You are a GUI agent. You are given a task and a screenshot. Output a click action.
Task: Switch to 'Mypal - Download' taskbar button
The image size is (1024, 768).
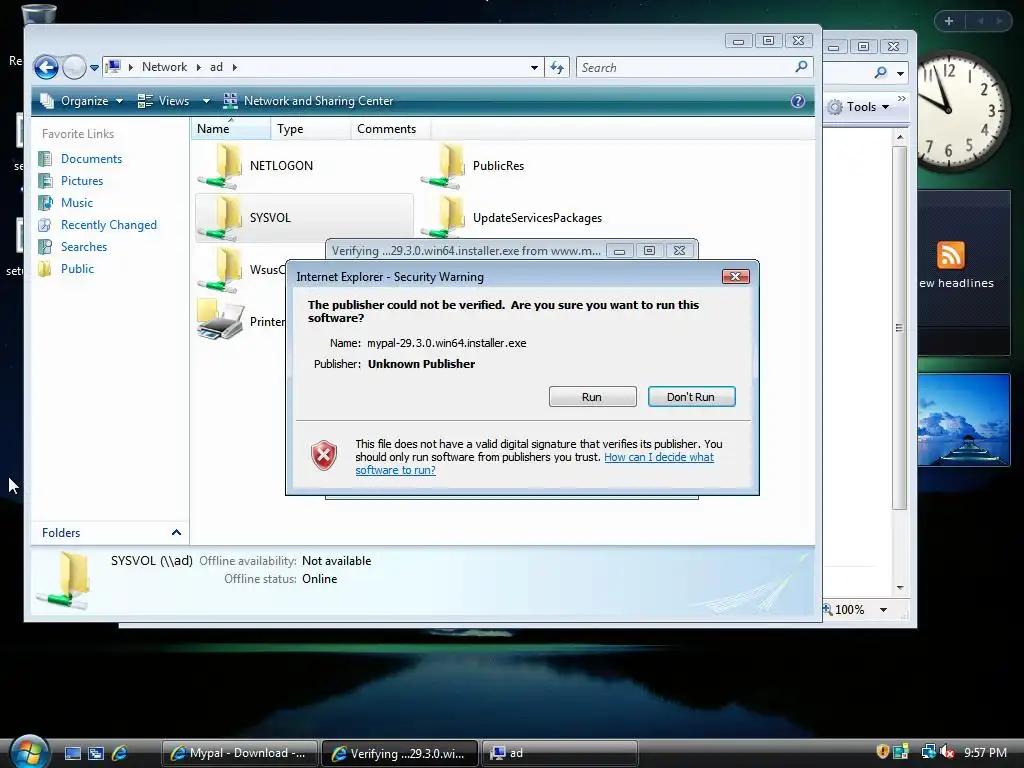[x=239, y=753]
